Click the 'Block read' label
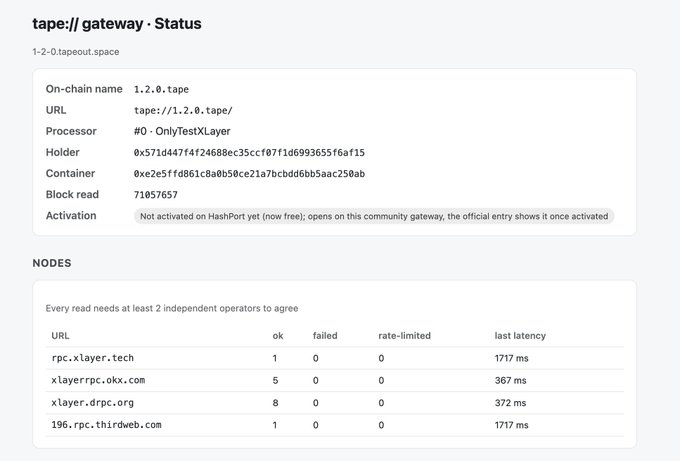 coord(72,194)
